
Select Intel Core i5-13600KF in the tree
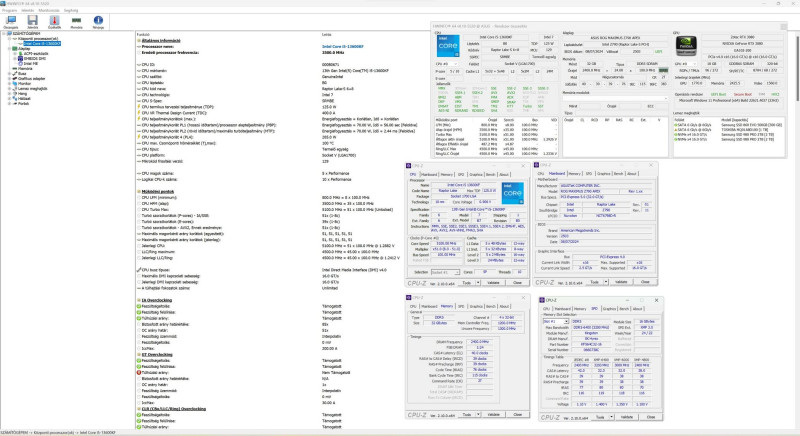42,44
